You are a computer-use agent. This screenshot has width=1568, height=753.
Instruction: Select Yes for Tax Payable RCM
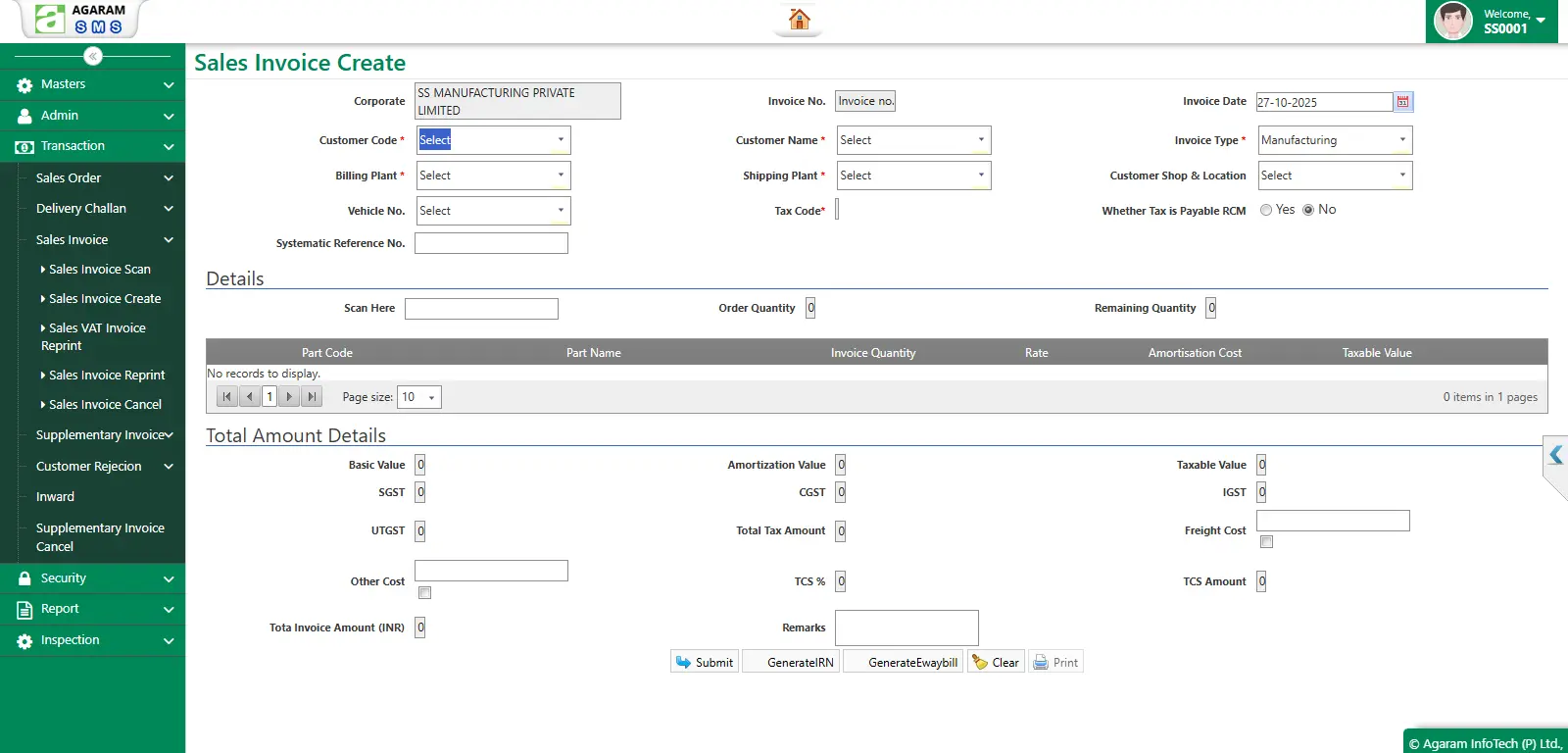click(1266, 210)
